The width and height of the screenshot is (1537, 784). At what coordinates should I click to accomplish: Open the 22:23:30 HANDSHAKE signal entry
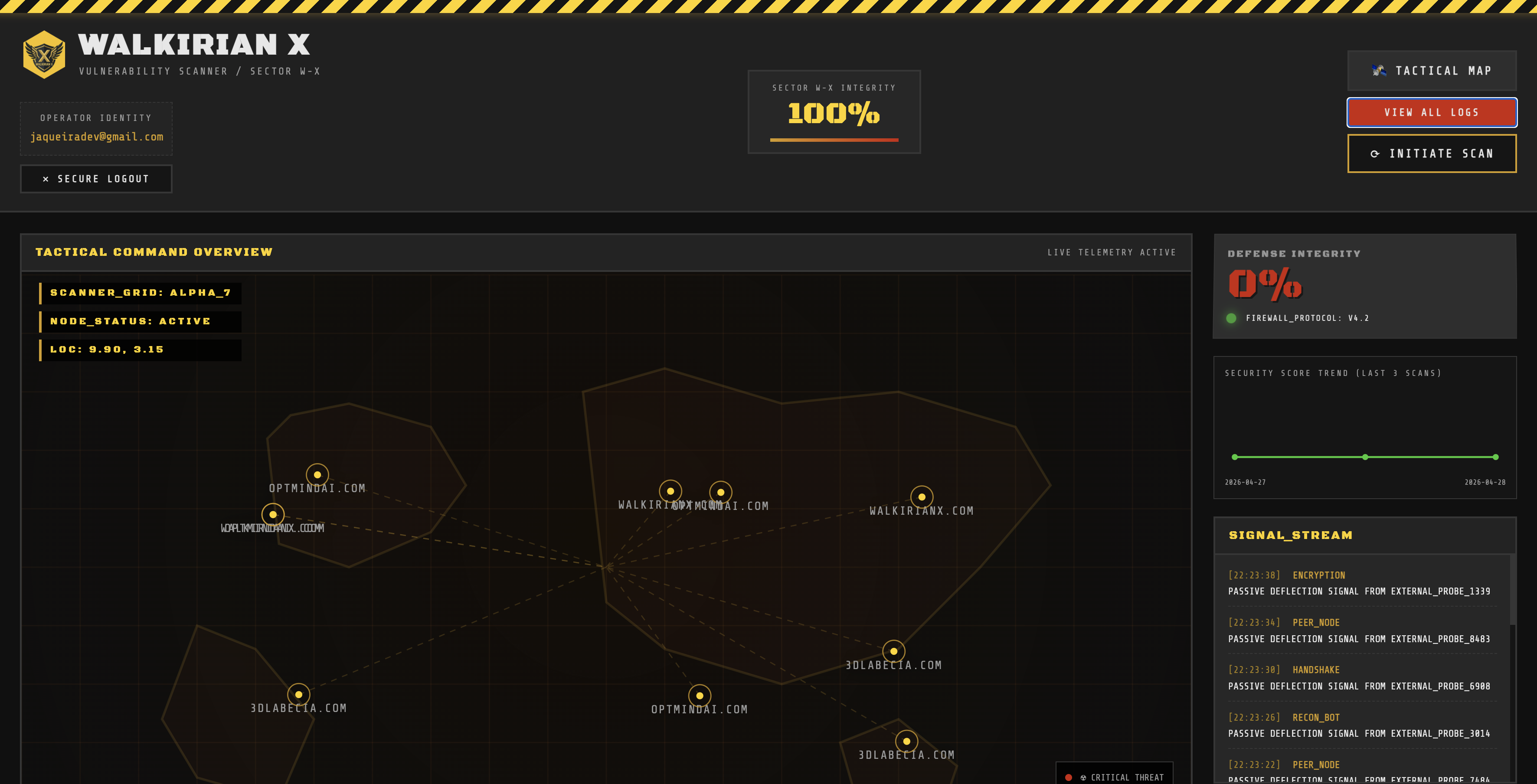(x=1362, y=678)
